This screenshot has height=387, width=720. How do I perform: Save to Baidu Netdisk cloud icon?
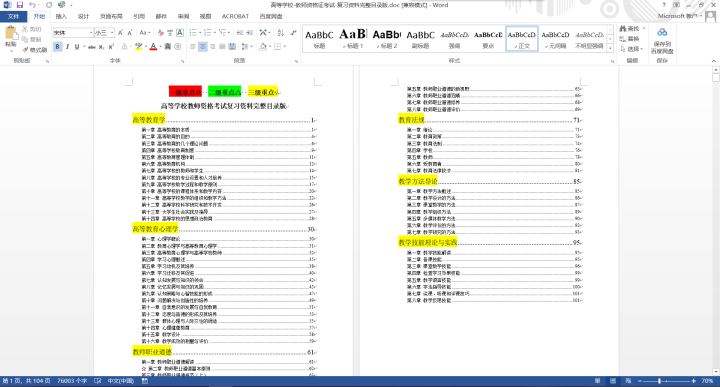coord(662,33)
